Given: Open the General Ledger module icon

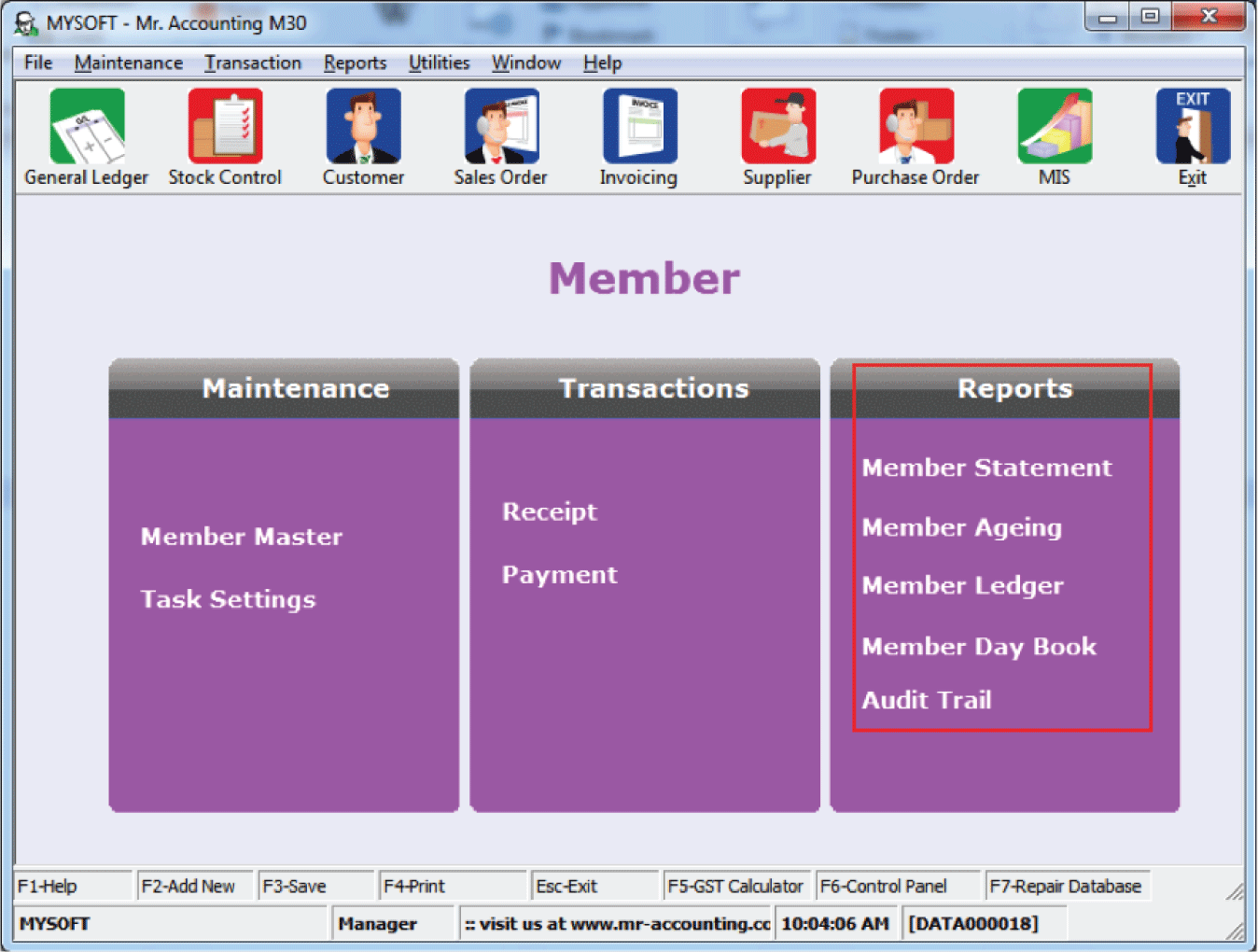Looking at the screenshot, I should (x=87, y=126).
